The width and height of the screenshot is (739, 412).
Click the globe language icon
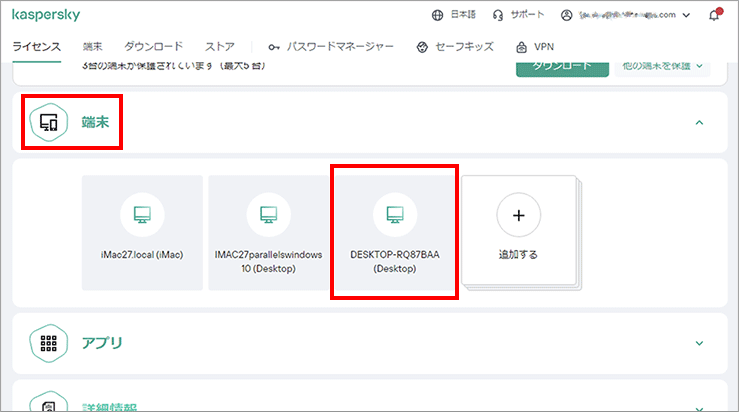click(x=437, y=15)
